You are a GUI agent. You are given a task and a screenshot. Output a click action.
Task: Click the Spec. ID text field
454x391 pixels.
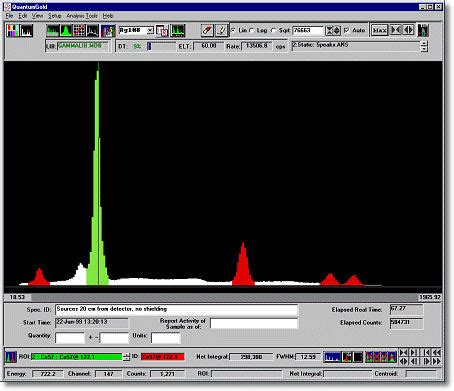point(176,309)
